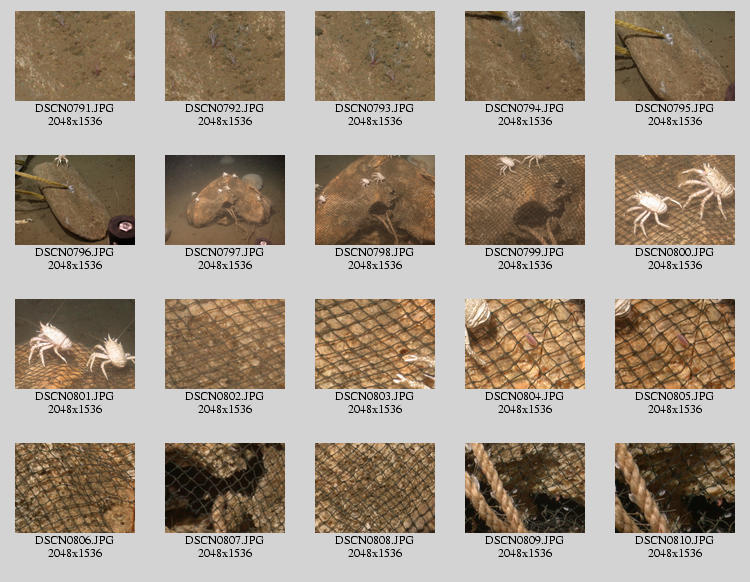Select the DSCN0802.JPG netting thumbnail
Screen dimensions: 750x582
(x=225, y=344)
